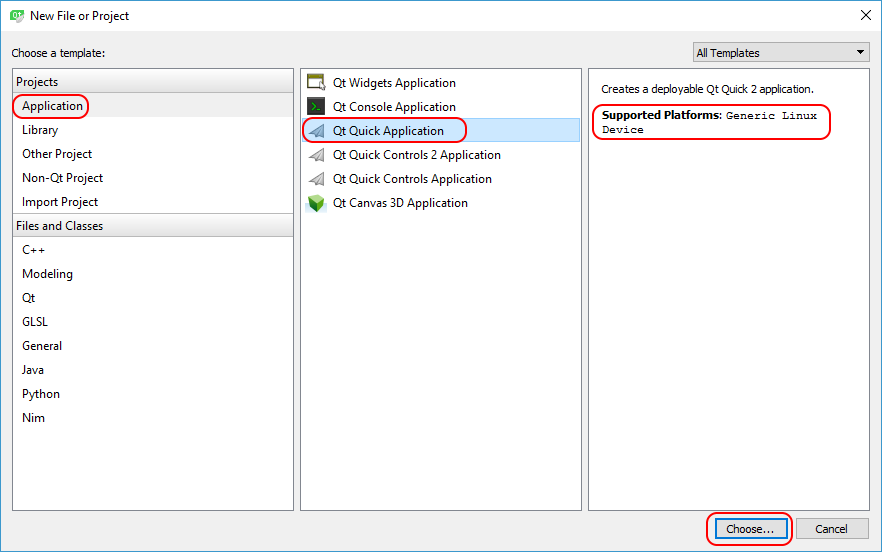The width and height of the screenshot is (882, 552).
Task: Select Python under Files and Classes
Action: tap(41, 394)
